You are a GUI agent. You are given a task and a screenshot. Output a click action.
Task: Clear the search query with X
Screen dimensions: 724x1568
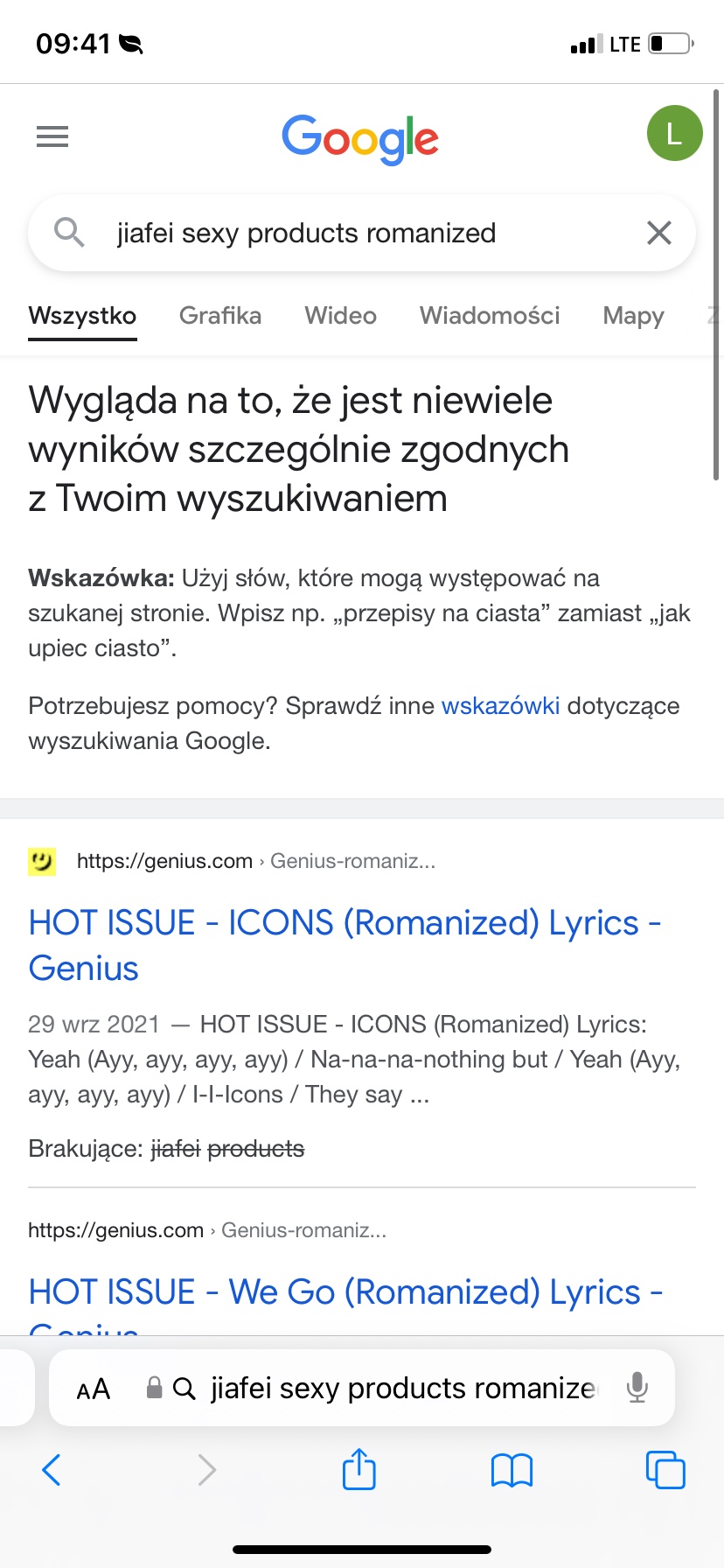658,233
